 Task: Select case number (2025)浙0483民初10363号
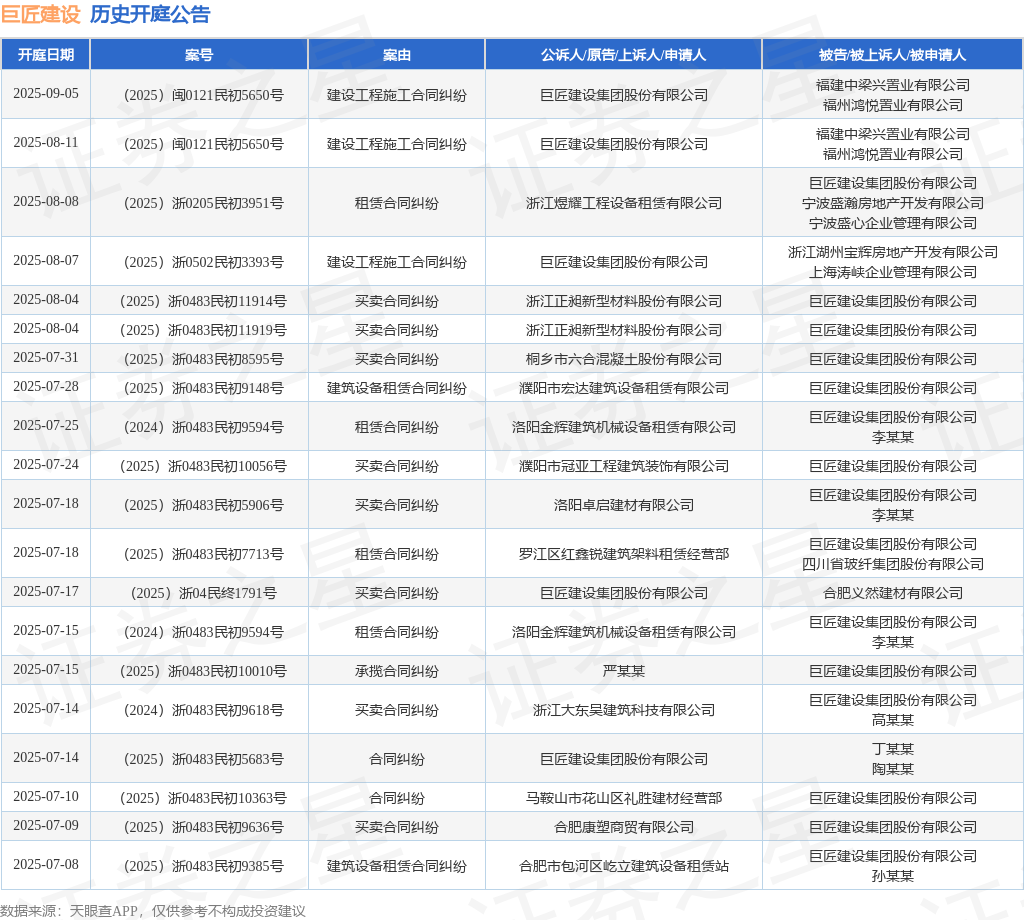202,798
